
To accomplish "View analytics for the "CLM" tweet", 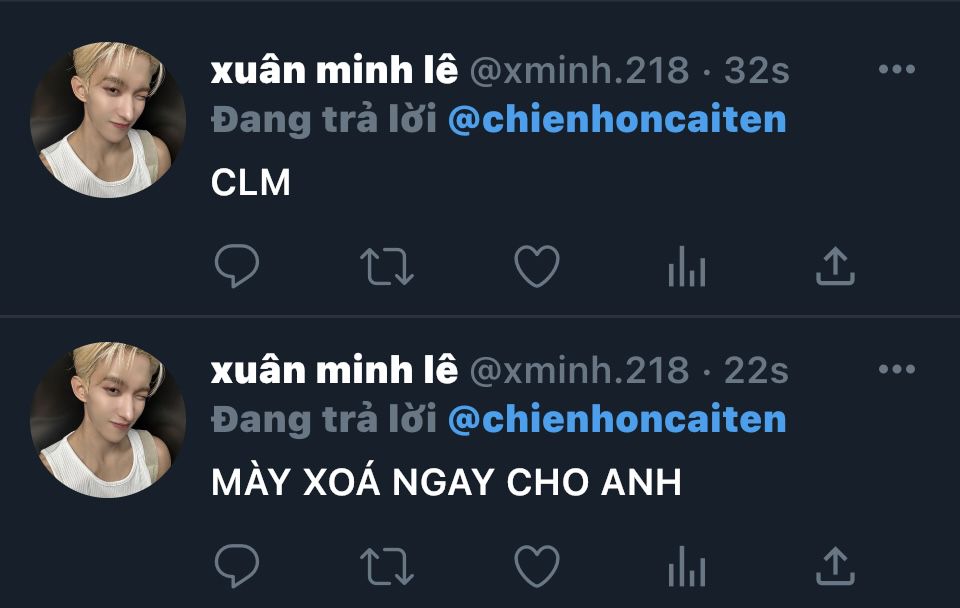I will point(687,266).
